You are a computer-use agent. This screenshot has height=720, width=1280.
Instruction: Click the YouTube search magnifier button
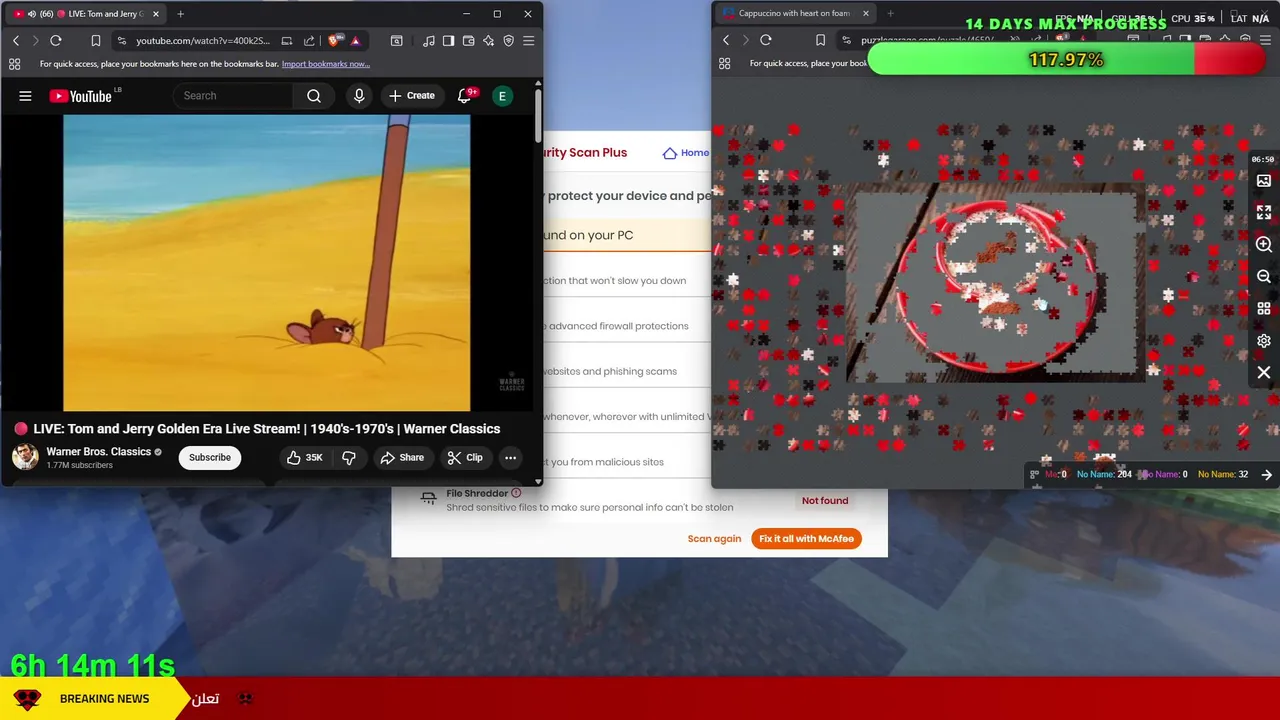314,96
